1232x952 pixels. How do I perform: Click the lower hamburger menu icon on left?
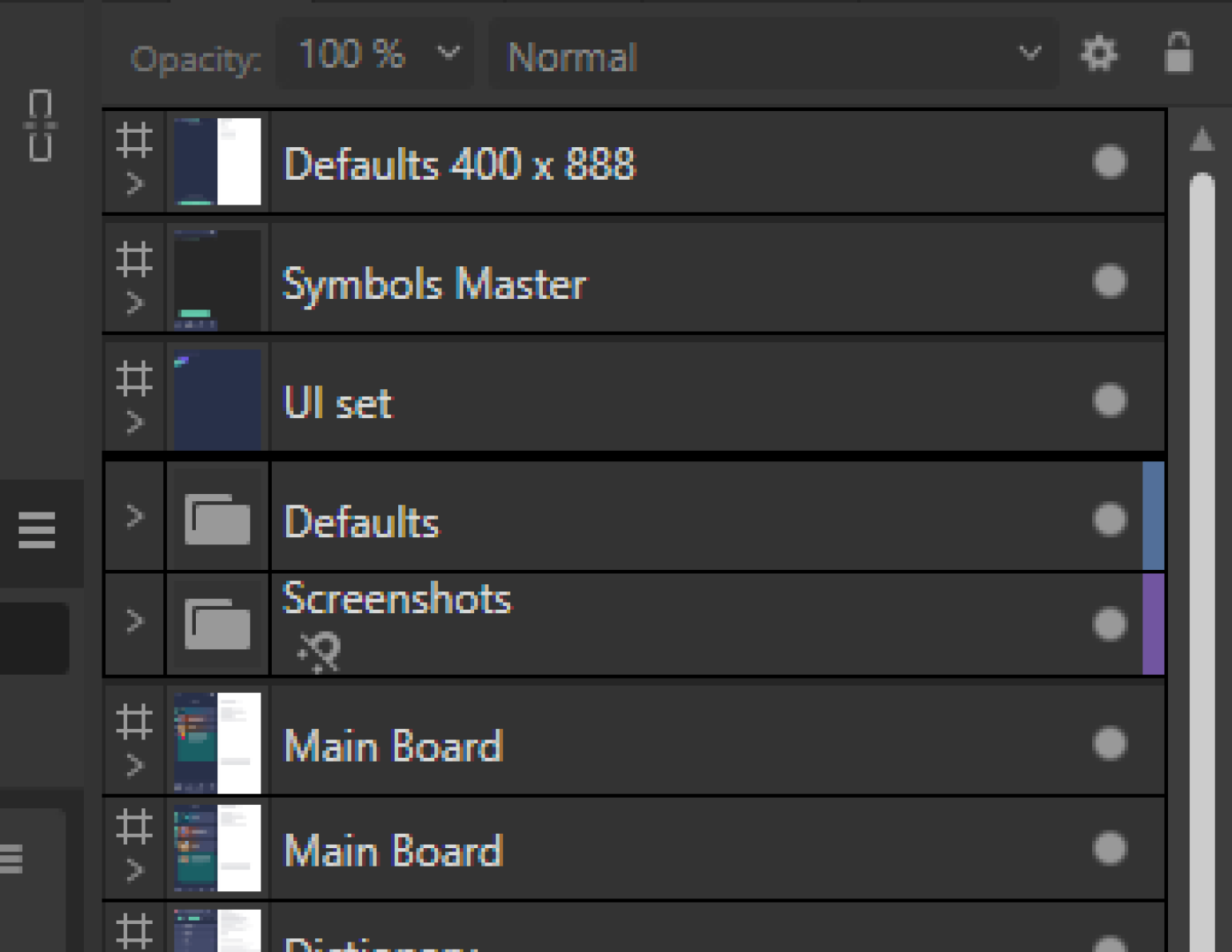pos(11,859)
